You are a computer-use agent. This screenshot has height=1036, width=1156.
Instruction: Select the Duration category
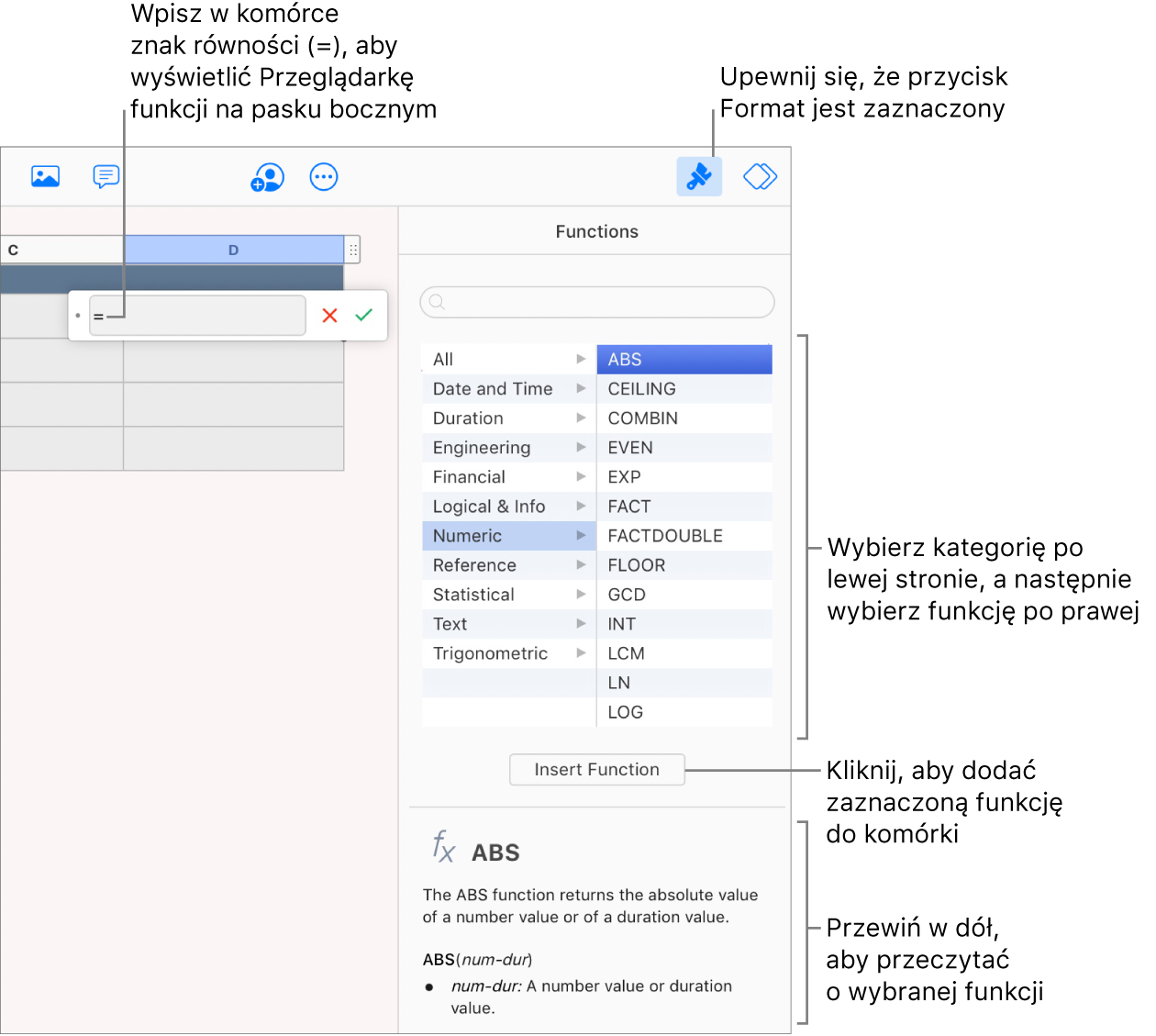[x=509, y=418]
